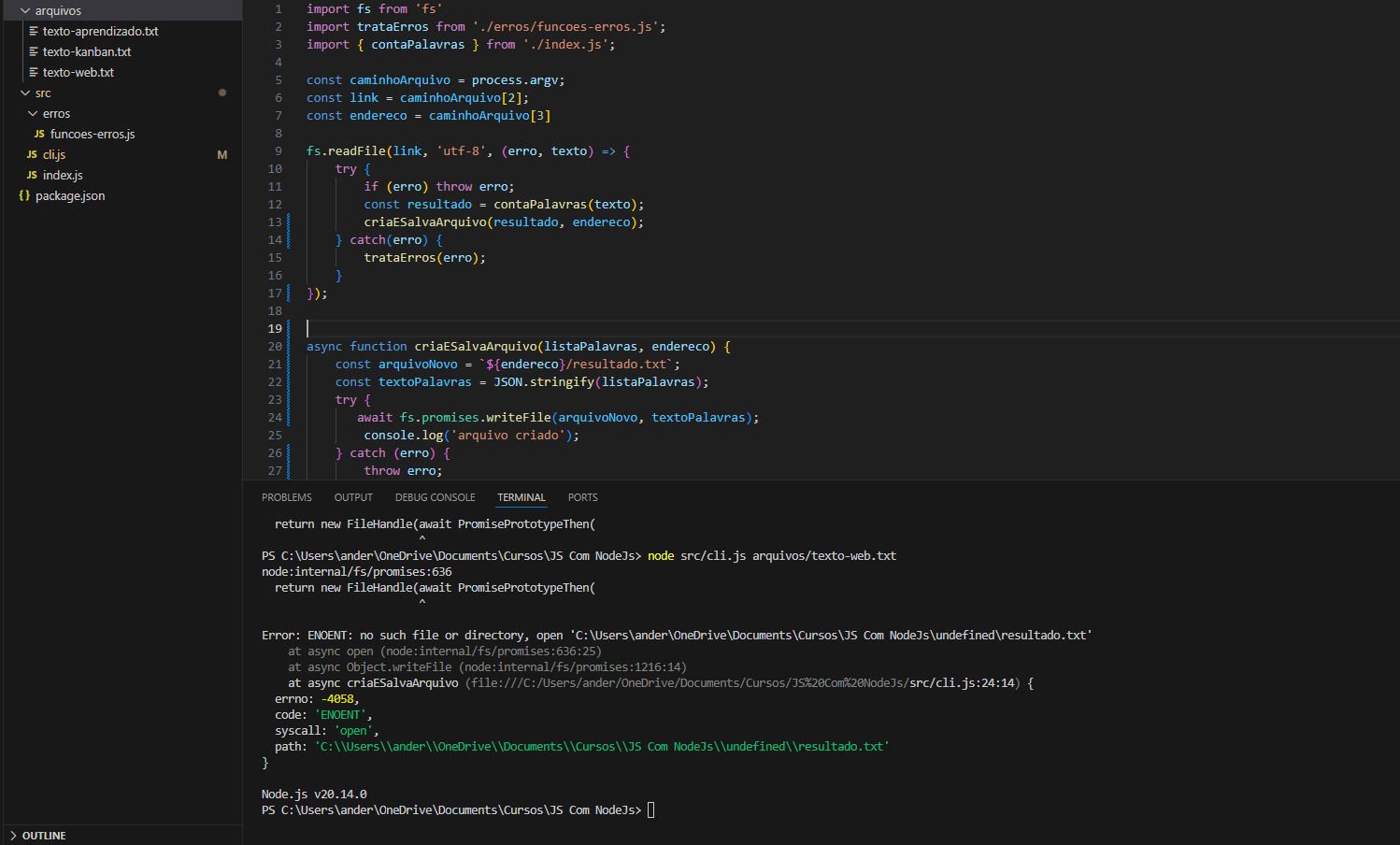Click 'fs.readFile' call on line 9
This screenshot has width=1400, height=845.
[x=346, y=150]
